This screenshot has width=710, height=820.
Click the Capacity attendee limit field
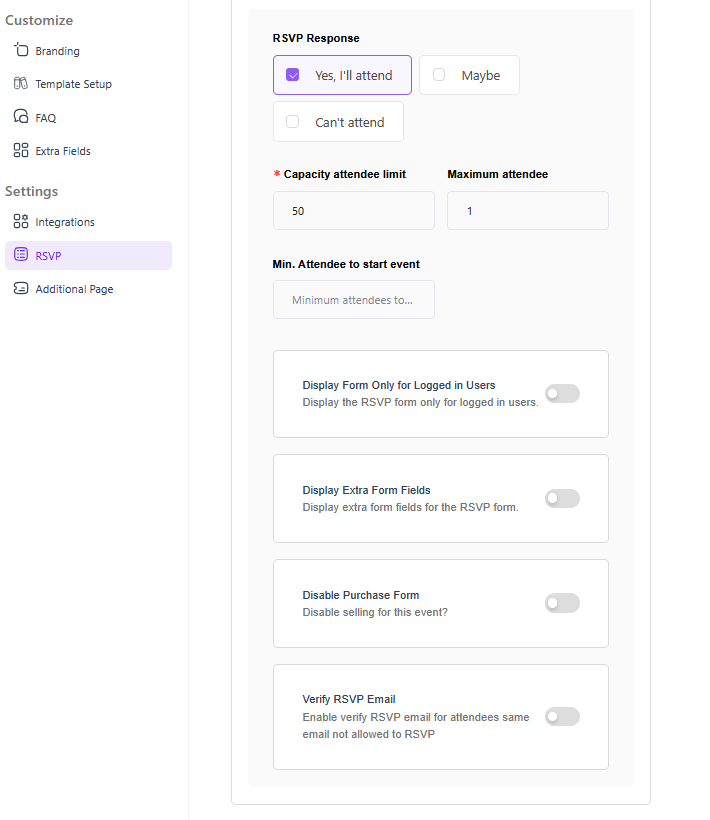click(353, 211)
